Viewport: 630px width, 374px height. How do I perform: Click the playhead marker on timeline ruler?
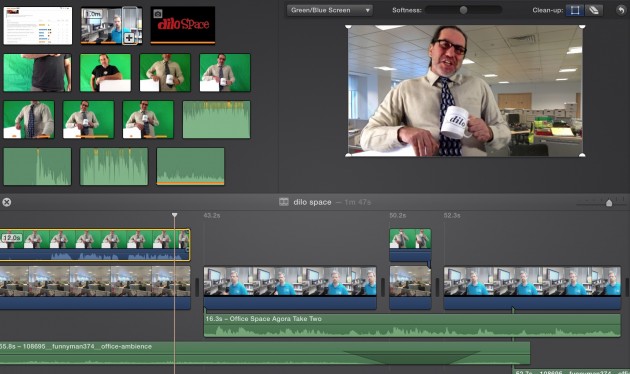pos(174,215)
